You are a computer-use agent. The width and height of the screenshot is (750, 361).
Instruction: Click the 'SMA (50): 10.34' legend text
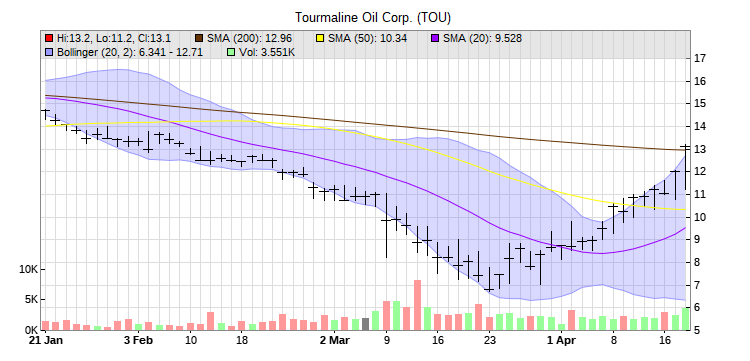click(x=367, y=38)
